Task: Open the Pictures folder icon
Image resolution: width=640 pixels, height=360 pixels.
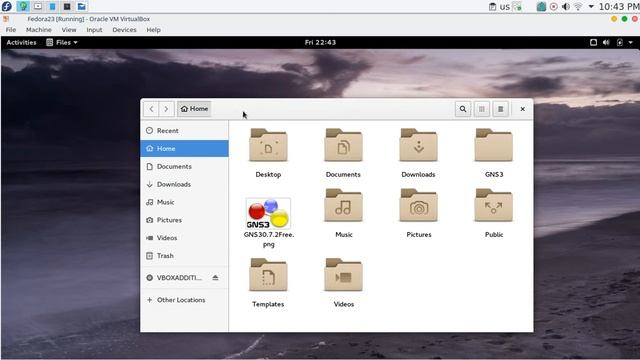Action: pyautogui.click(x=418, y=205)
